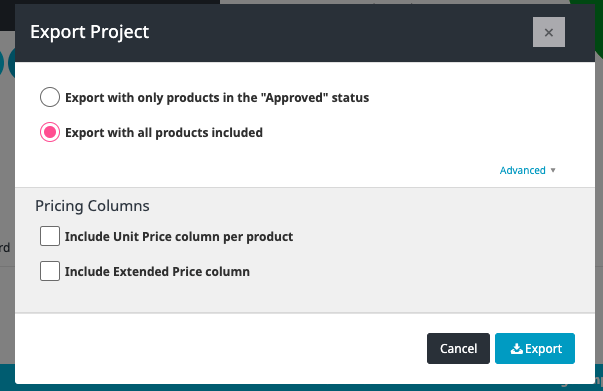Click the blue Export button
The height and width of the screenshot is (391, 603).
pyautogui.click(x=535, y=348)
